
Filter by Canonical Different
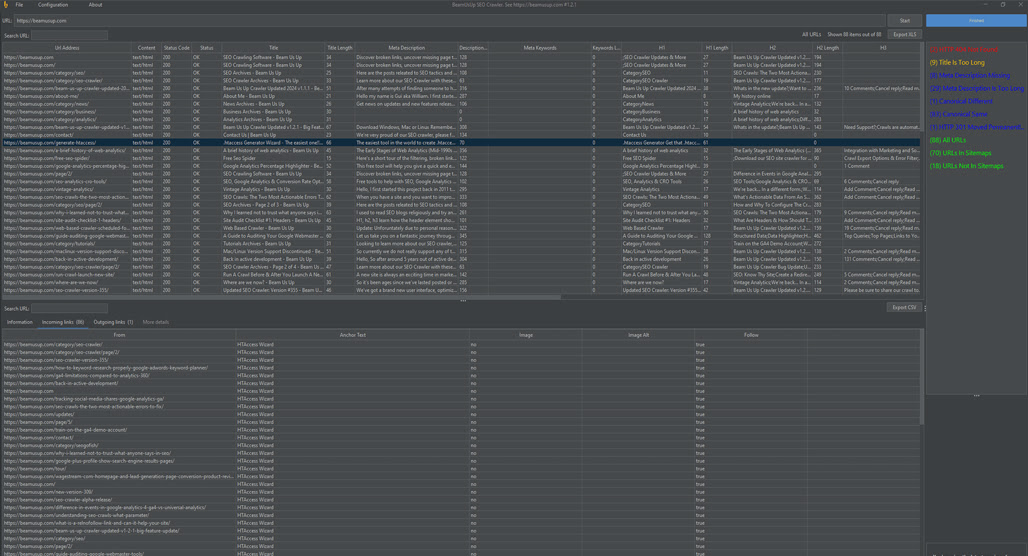961,101
